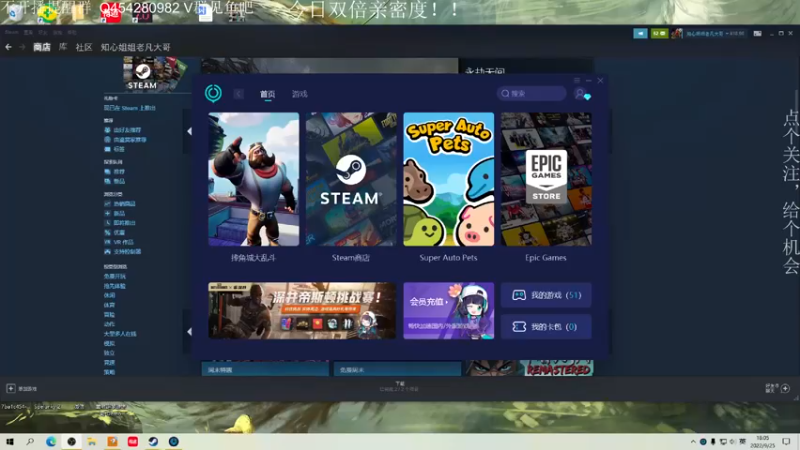Open 支持控制器 sidebar link

click(x=127, y=252)
